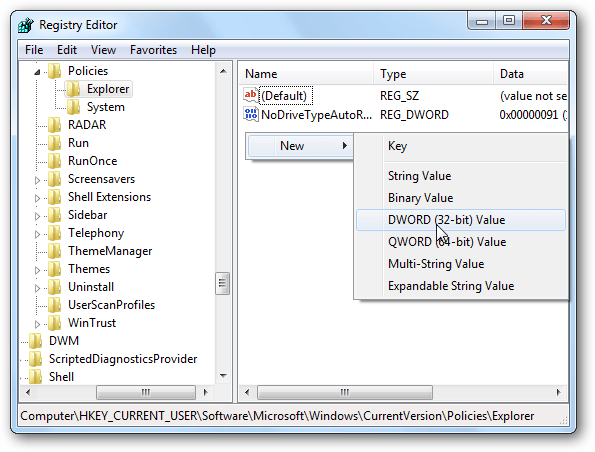Click the Run folder icon
Image resolution: width=595 pixels, height=452 pixels.
[54, 143]
